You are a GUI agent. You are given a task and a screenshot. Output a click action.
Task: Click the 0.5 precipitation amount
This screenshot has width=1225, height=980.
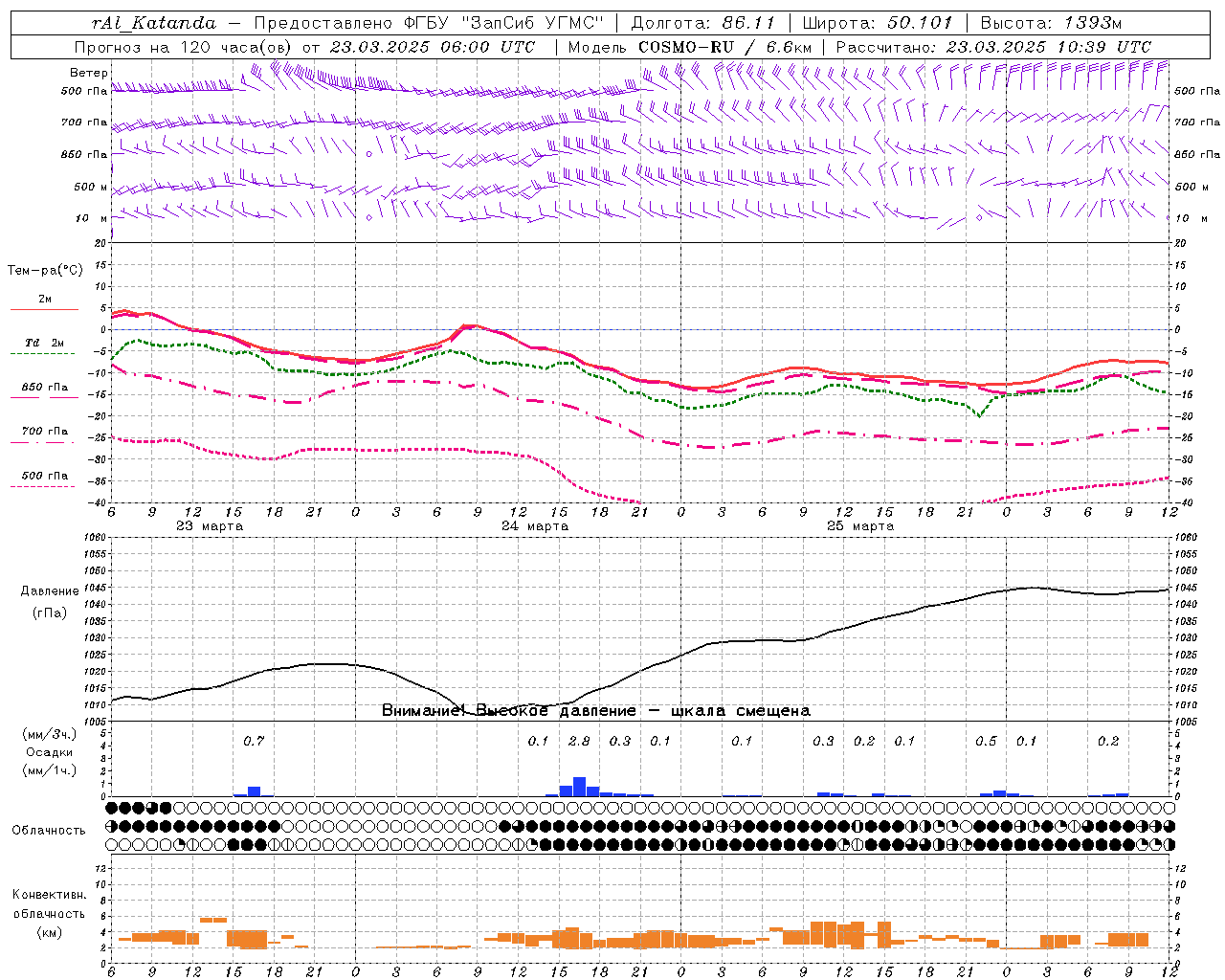986,741
